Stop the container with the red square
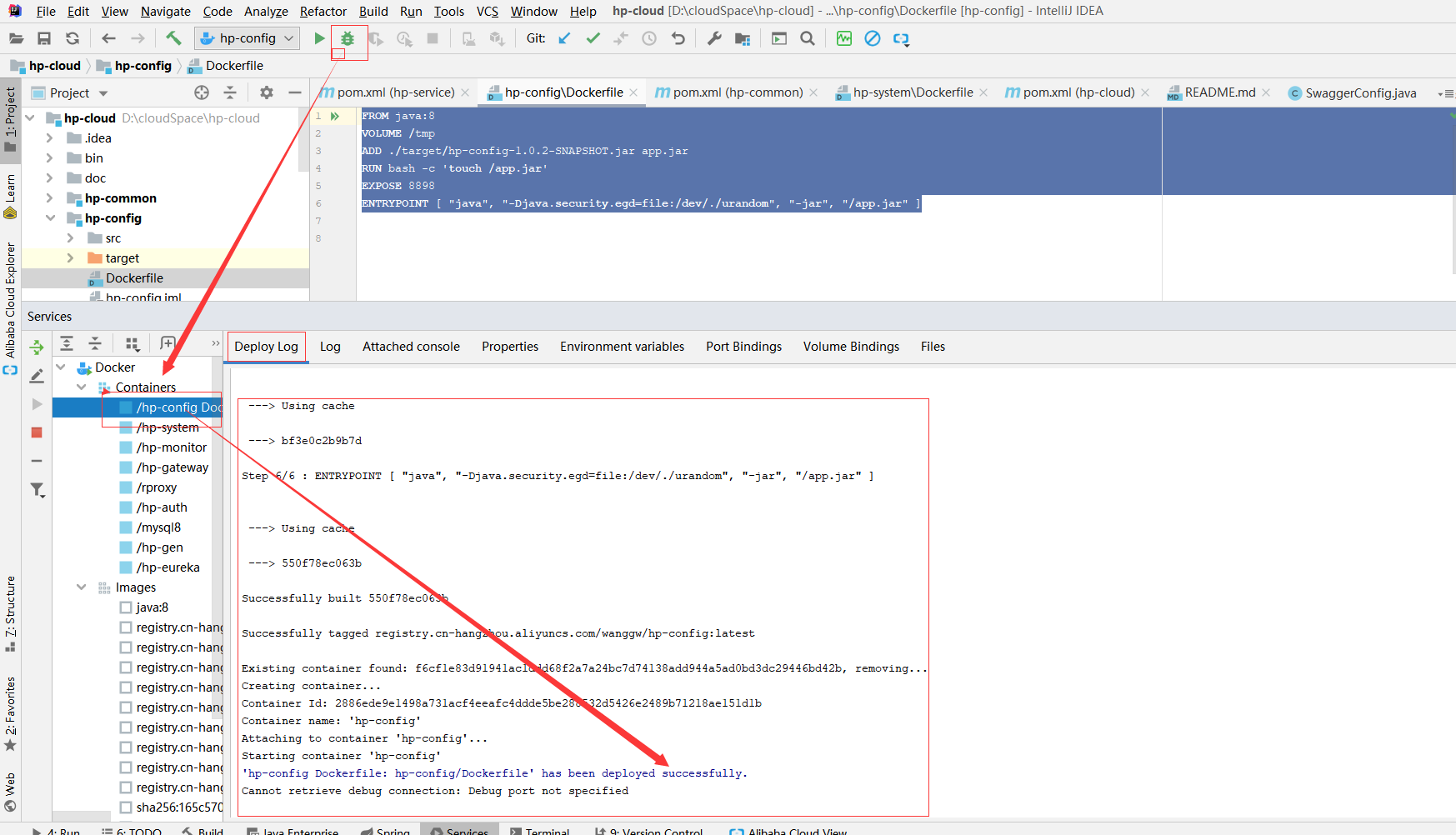 click(37, 432)
